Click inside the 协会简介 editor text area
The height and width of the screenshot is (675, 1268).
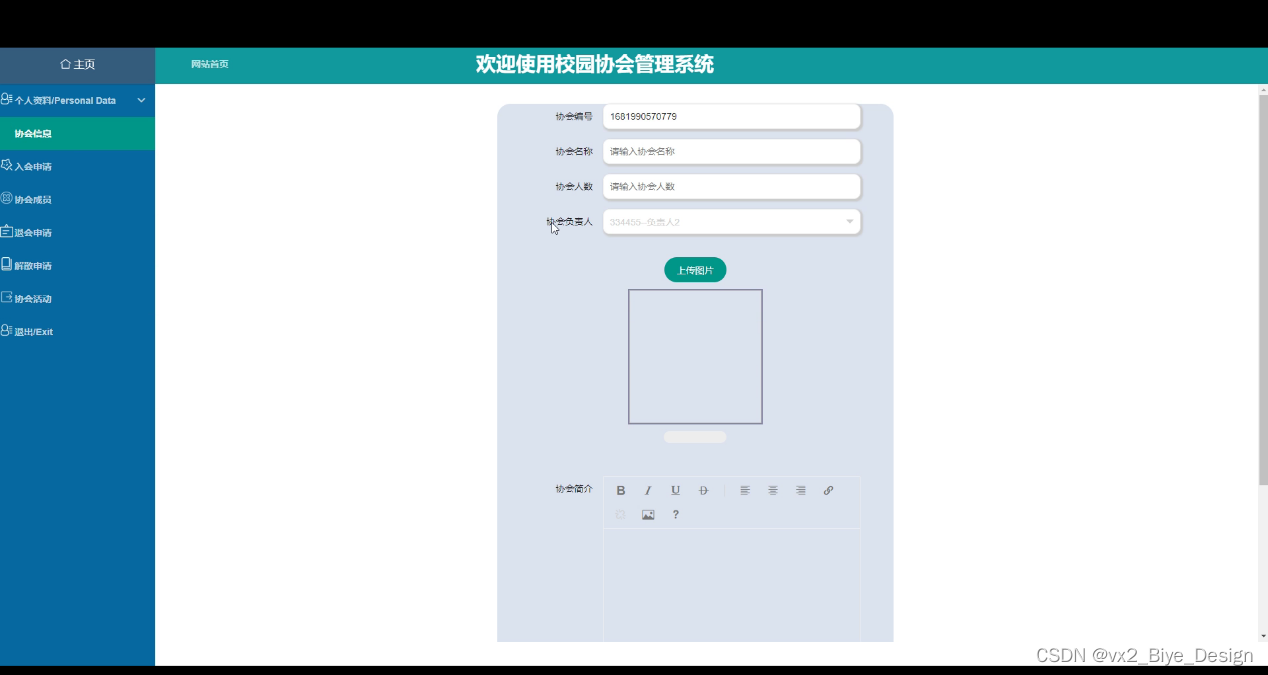coord(732,585)
